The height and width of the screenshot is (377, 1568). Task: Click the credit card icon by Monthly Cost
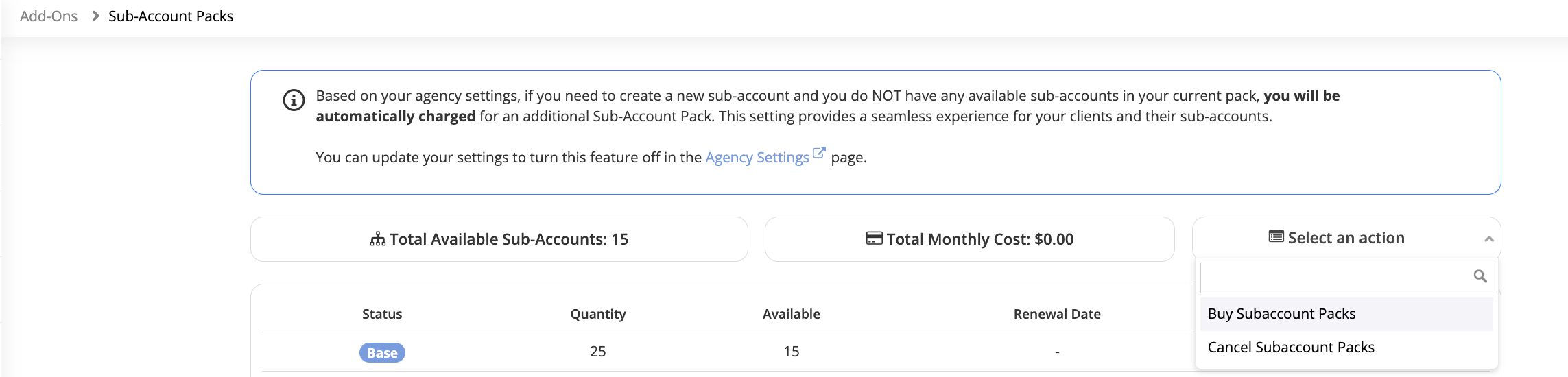click(874, 239)
